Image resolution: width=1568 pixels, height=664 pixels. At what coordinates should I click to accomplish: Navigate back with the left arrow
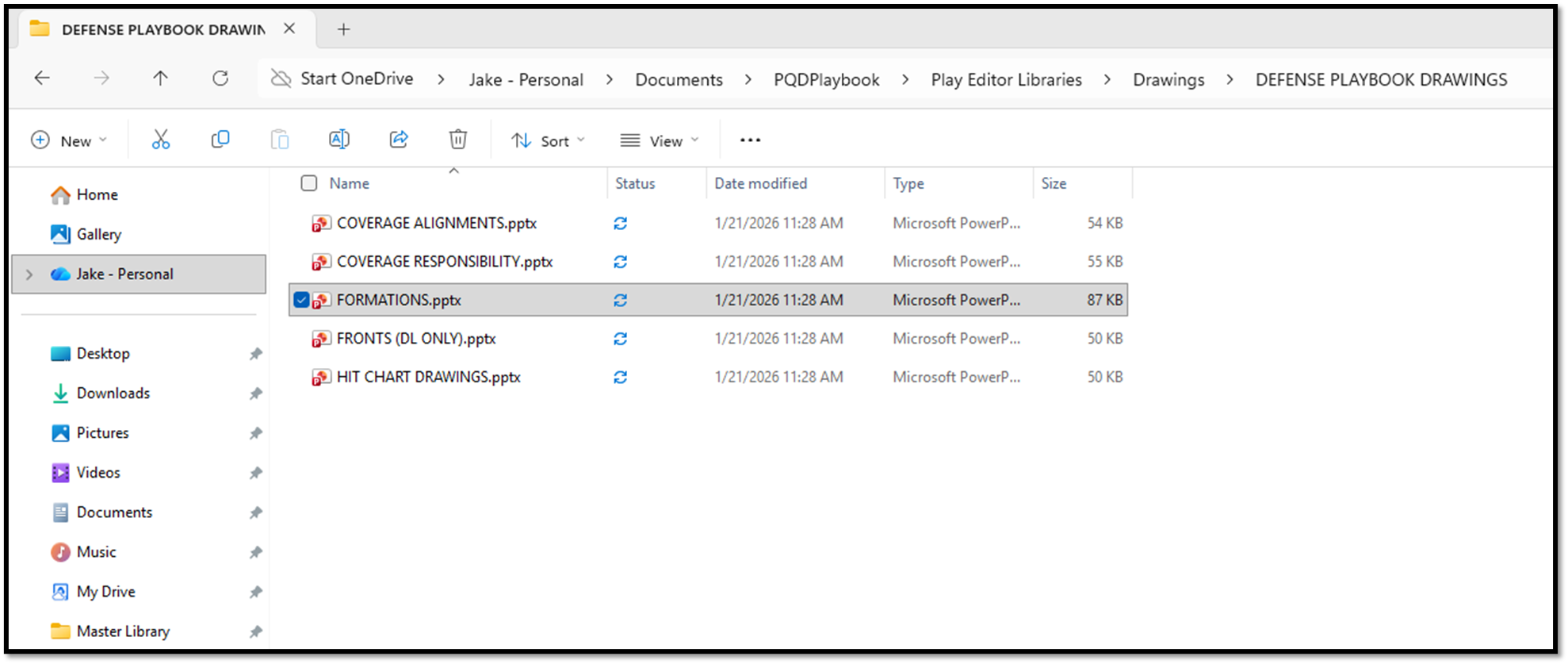(42, 79)
